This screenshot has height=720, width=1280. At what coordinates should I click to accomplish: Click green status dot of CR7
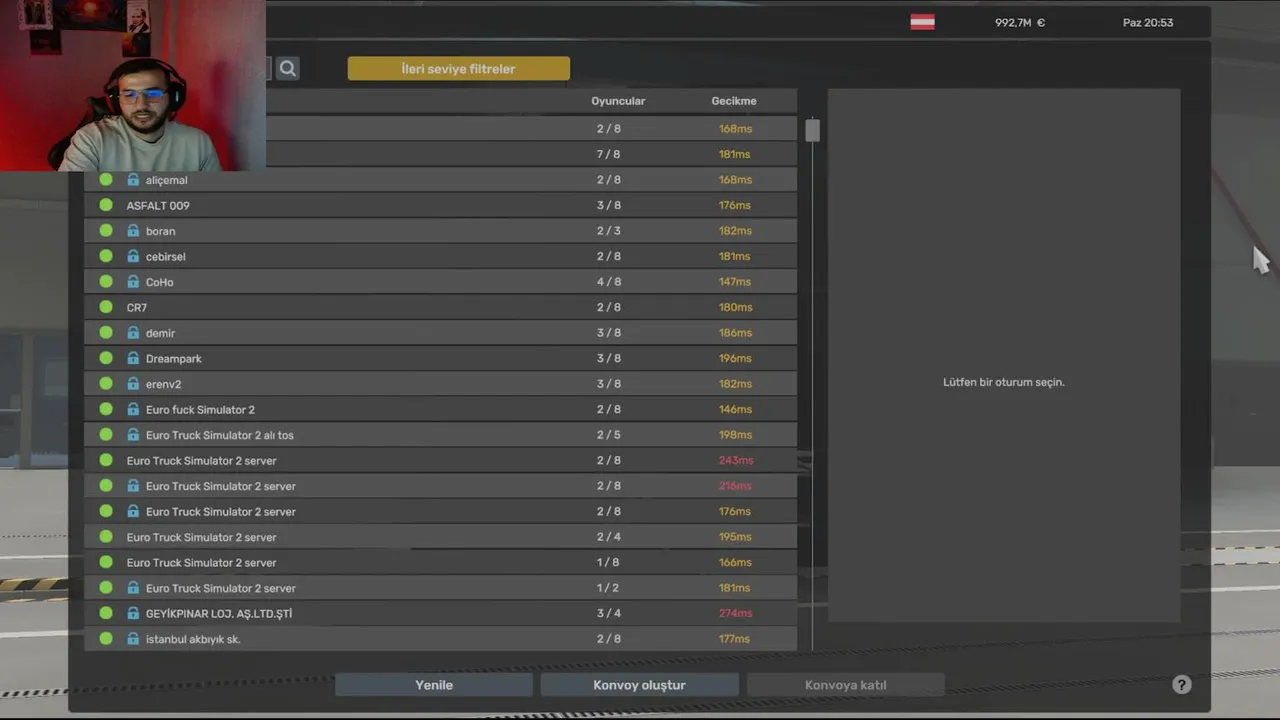click(x=106, y=307)
